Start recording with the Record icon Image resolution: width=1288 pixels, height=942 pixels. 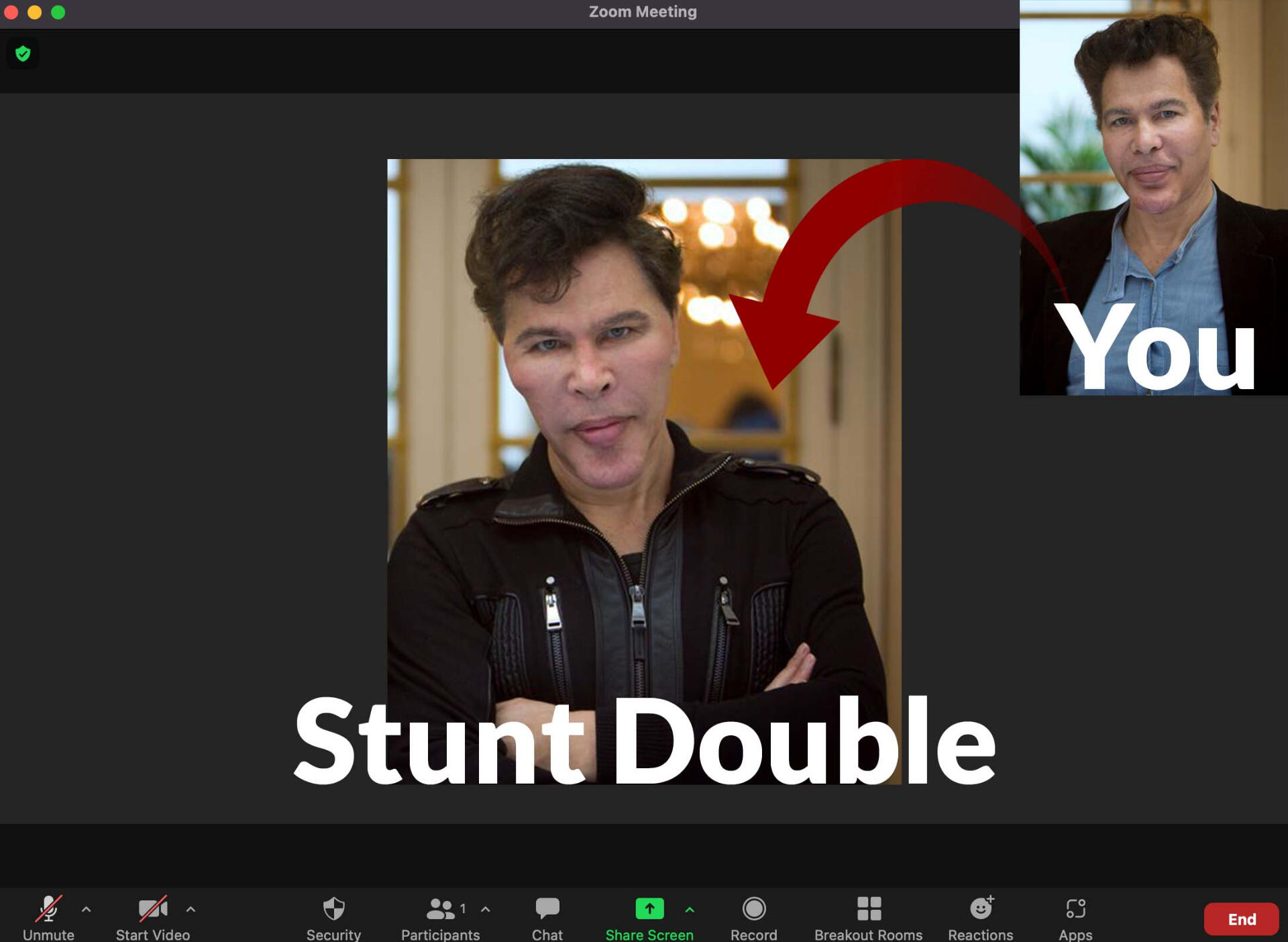(754, 909)
